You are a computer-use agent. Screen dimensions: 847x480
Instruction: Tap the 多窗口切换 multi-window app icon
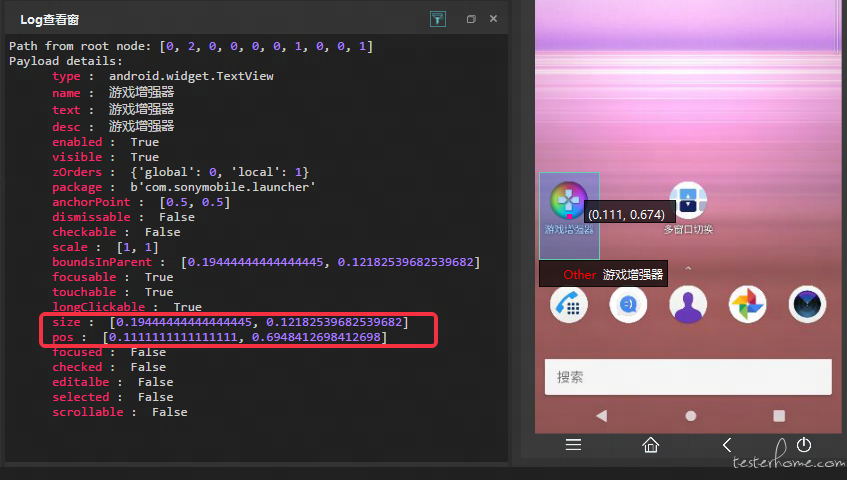coord(688,200)
